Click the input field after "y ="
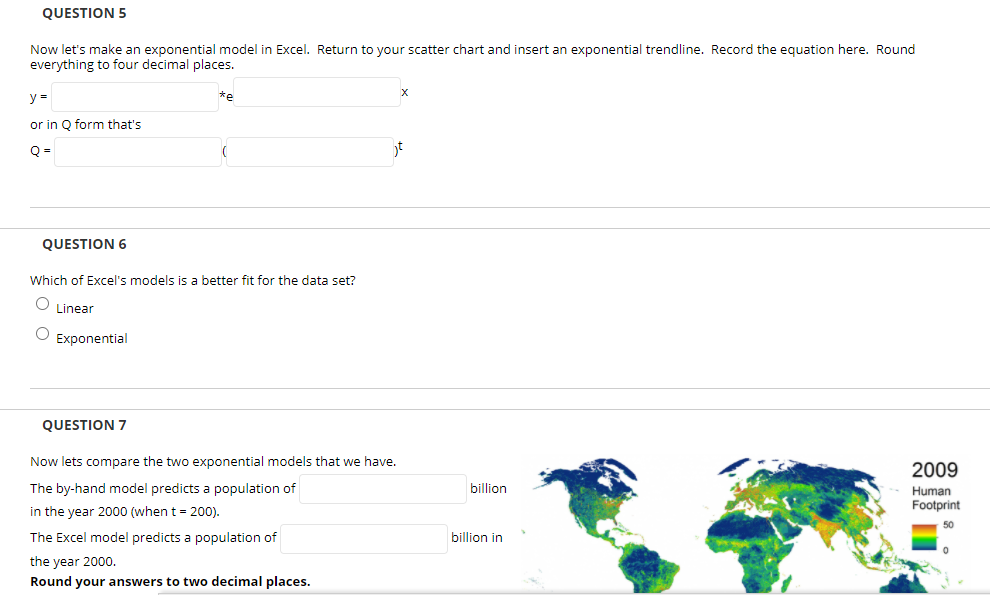 (x=136, y=97)
